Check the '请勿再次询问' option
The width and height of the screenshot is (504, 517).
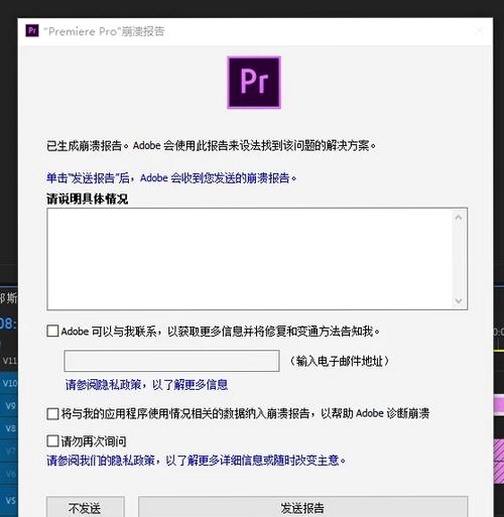[53, 441]
